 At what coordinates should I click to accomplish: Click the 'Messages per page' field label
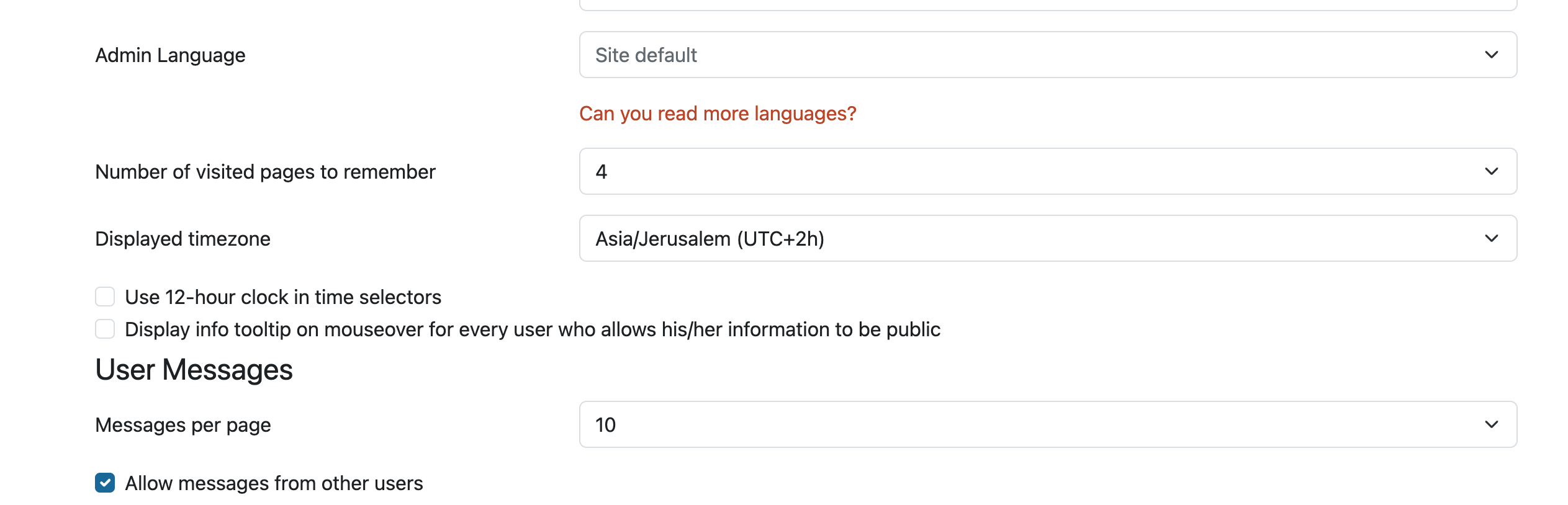183,425
